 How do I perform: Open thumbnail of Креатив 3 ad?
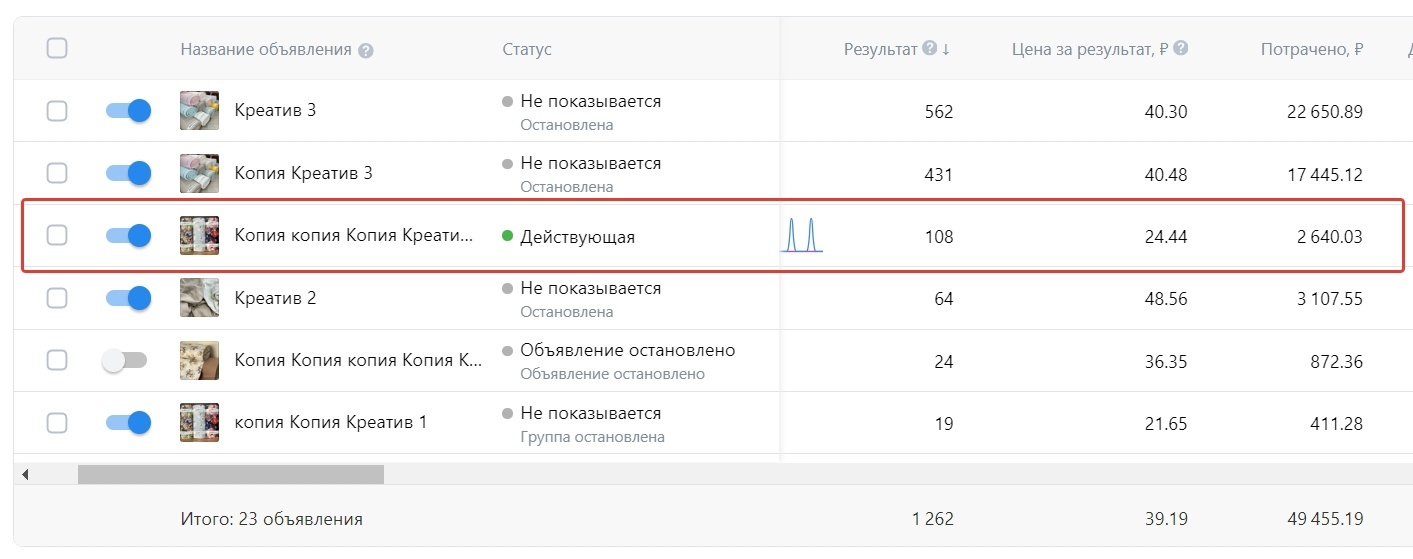pos(199,111)
